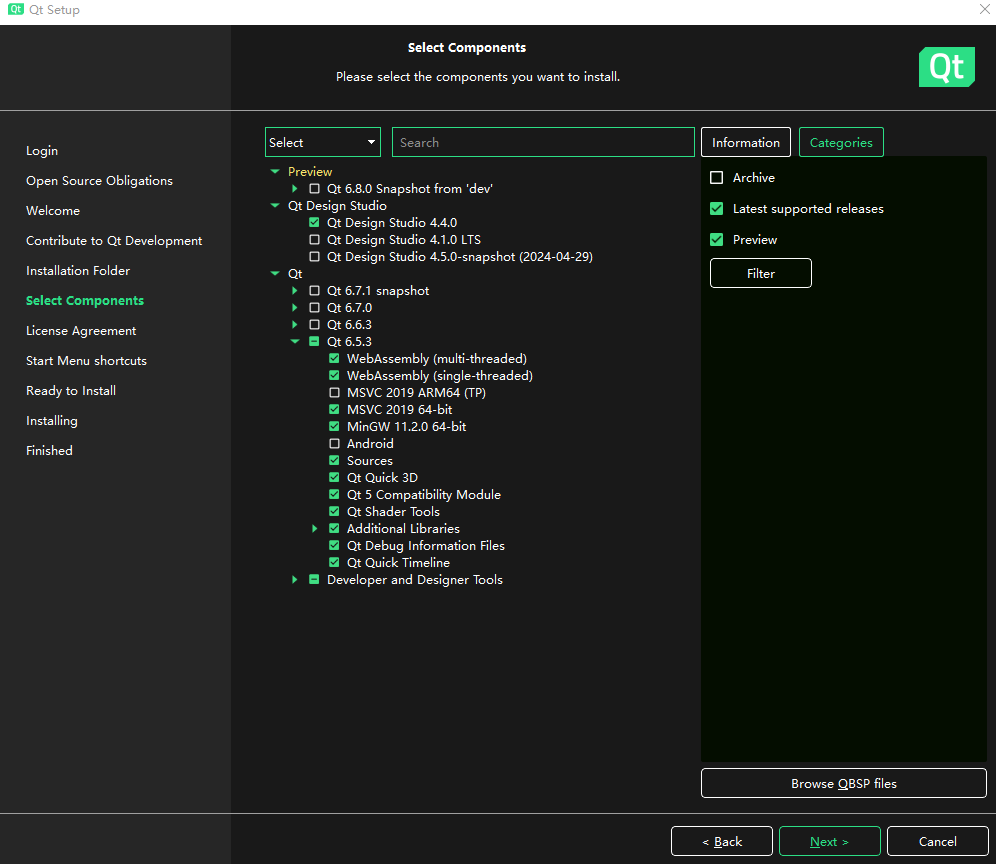The image size is (996, 864).
Task: Uncheck the Sources checkbox
Action: point(334,461)
